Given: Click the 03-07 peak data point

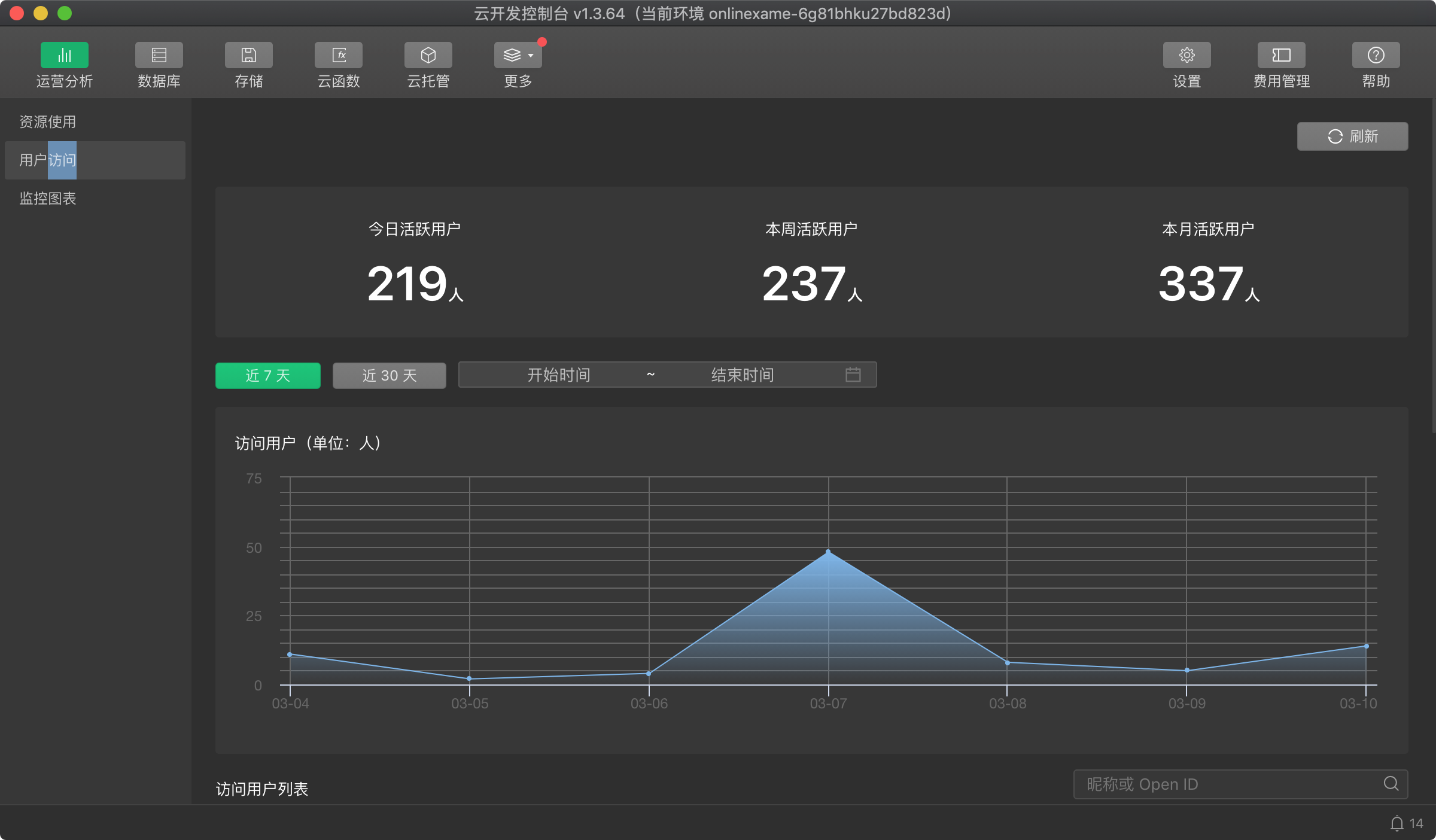Looking at the screenshot, I should coord(828,552).
